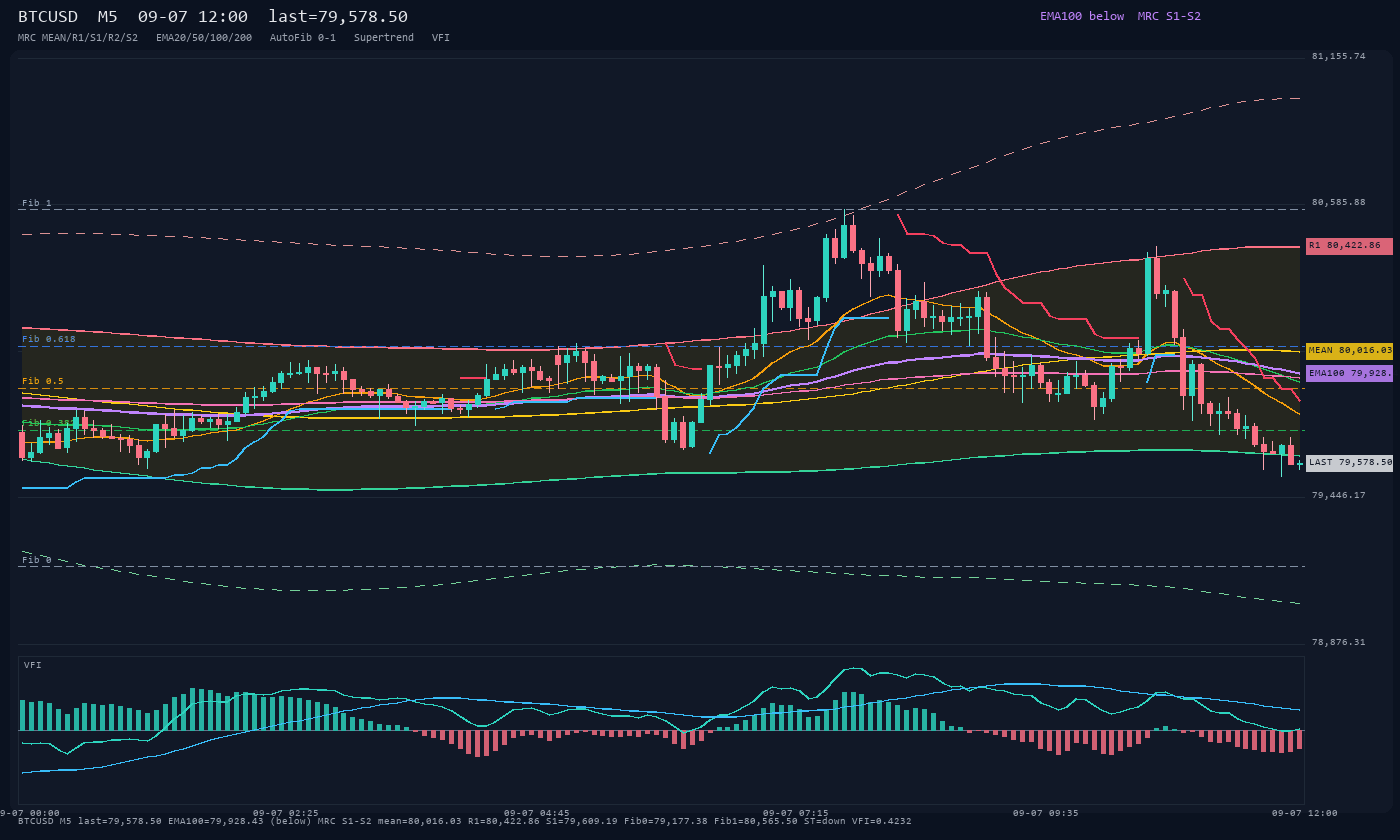Image resolution: width=1400 pixels, height=840 pixels.
Task: Click the purple EMA100 price tag
Action: click(1349, 373)
